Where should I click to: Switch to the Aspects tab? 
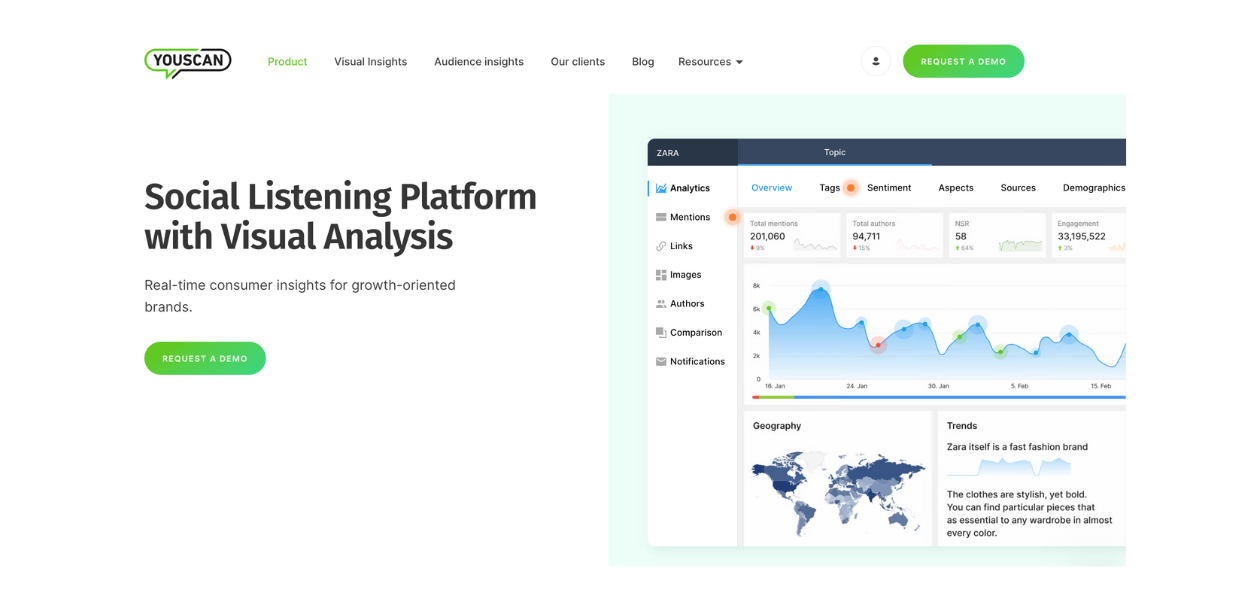point(956,188)
